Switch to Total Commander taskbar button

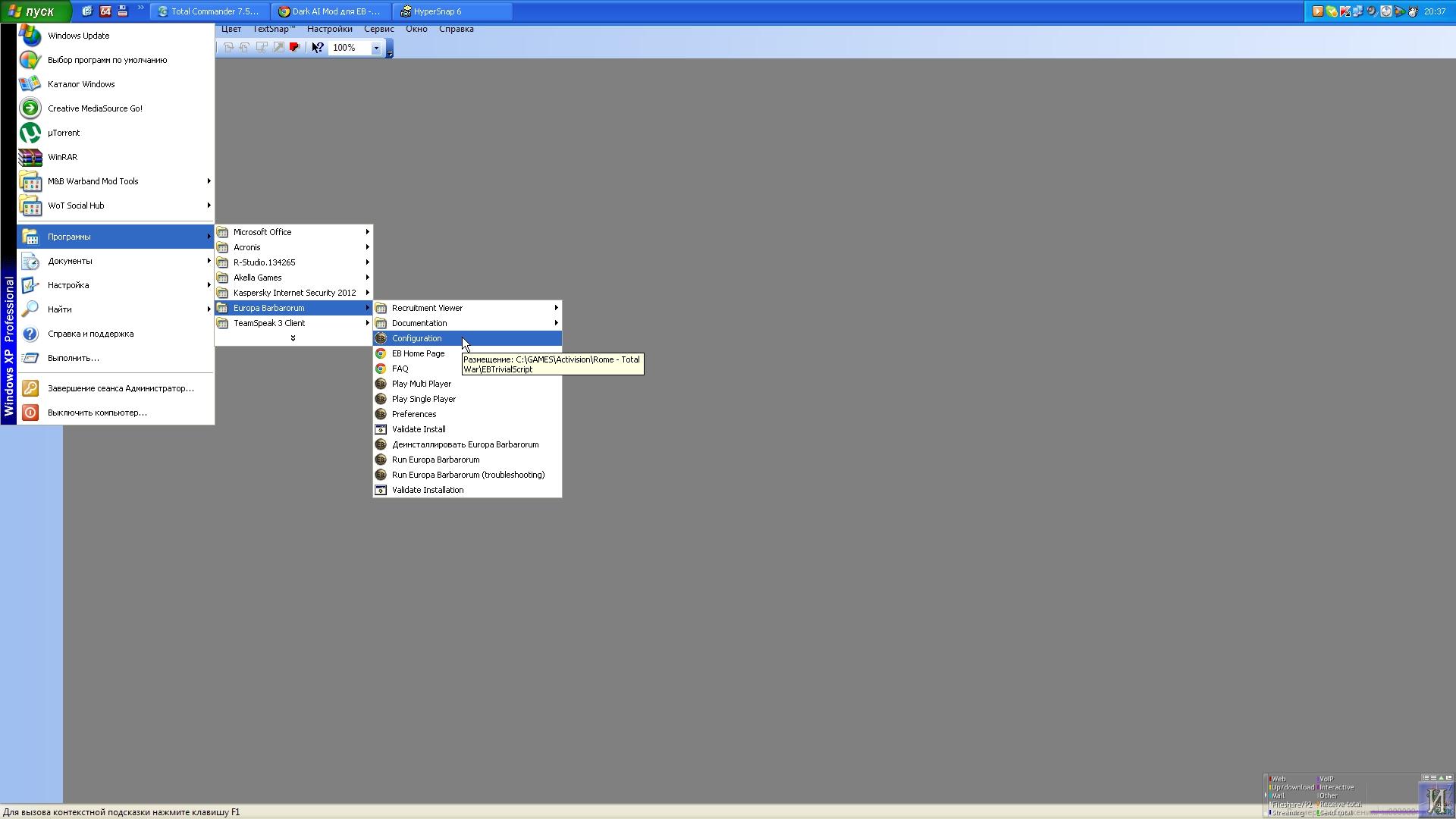pos(209,11)
